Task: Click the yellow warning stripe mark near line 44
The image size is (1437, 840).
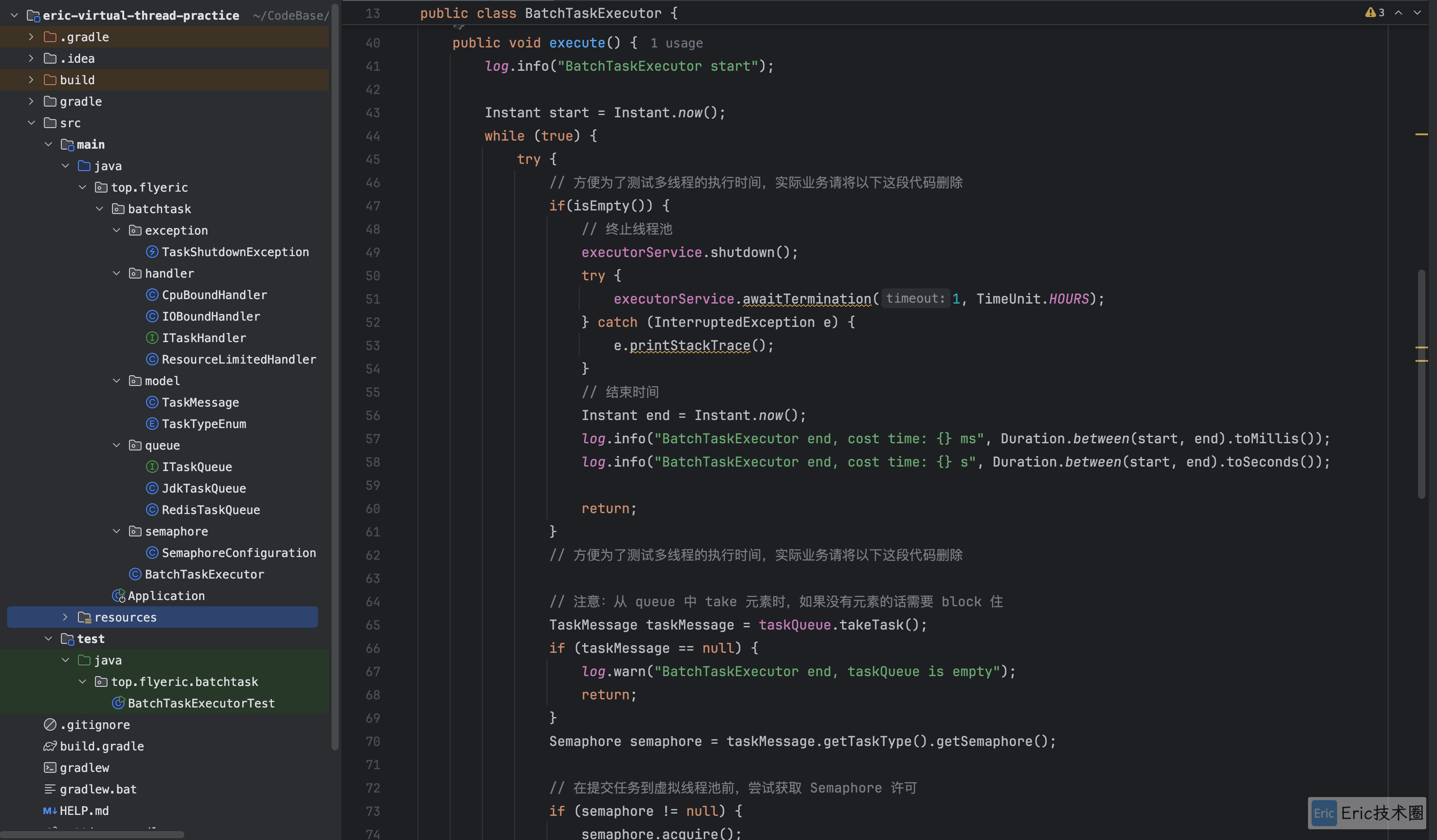Action: (1421, 134)
